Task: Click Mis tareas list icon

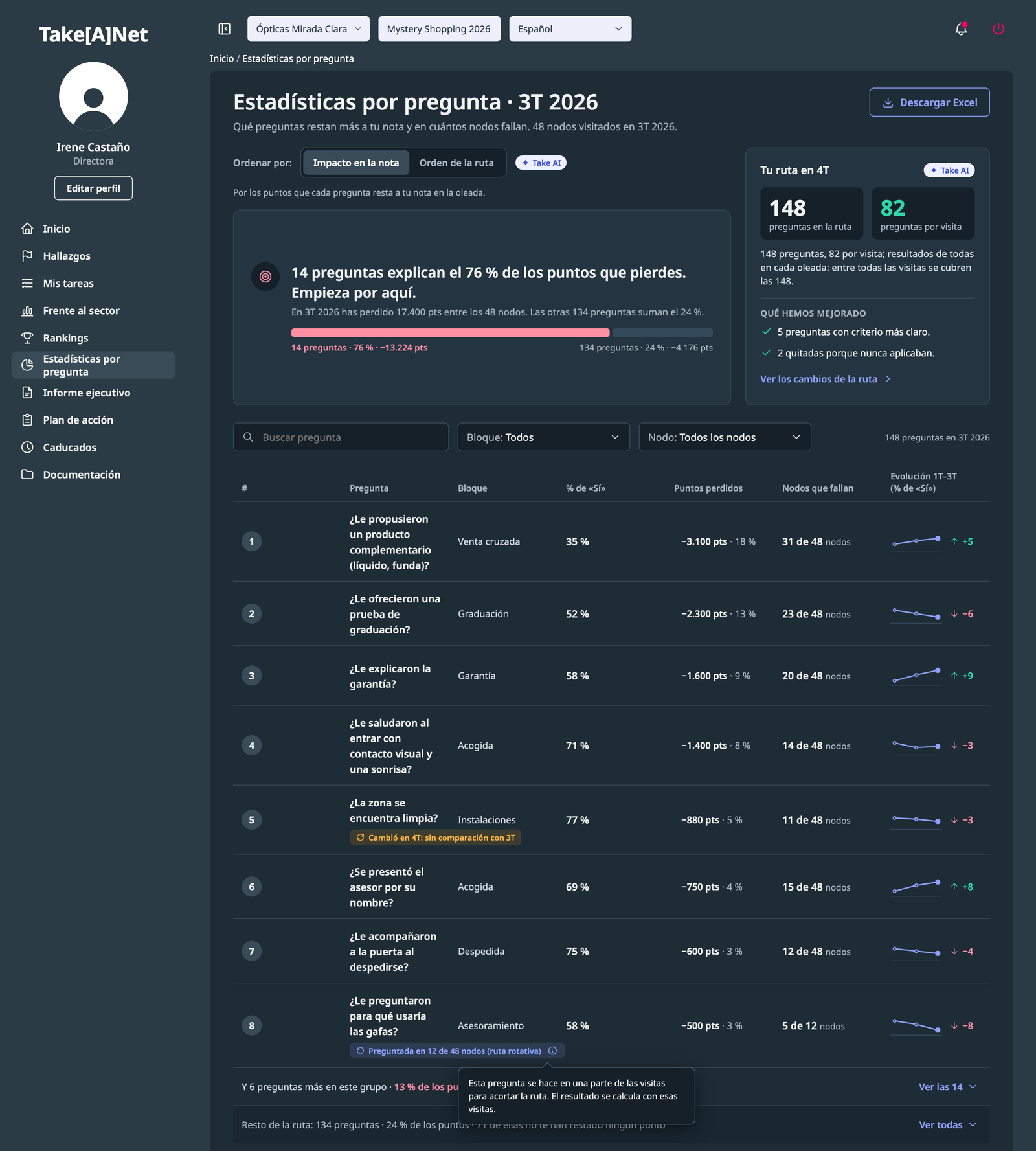Action: (27, 283)
